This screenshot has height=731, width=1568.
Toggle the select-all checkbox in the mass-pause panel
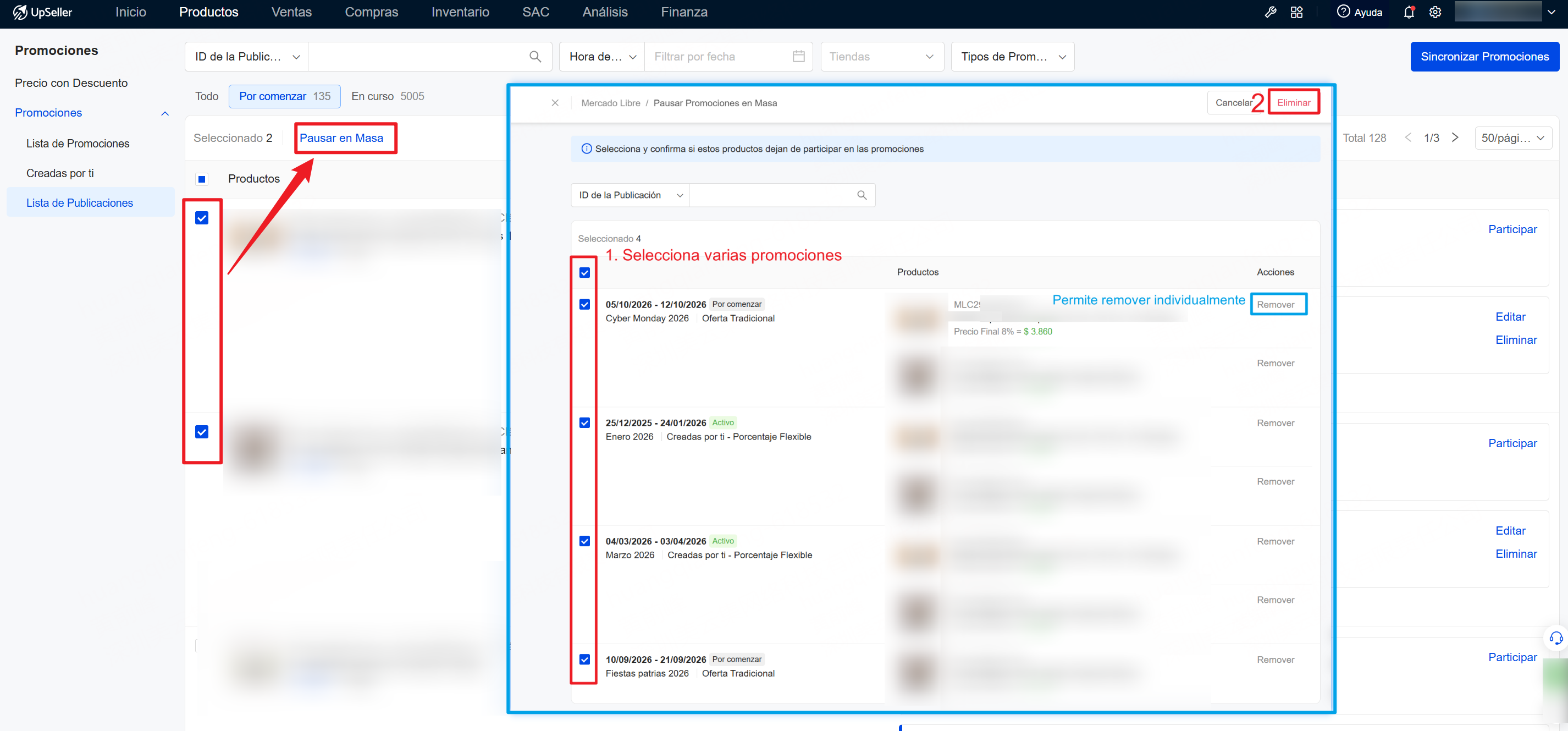coord(584,272)
